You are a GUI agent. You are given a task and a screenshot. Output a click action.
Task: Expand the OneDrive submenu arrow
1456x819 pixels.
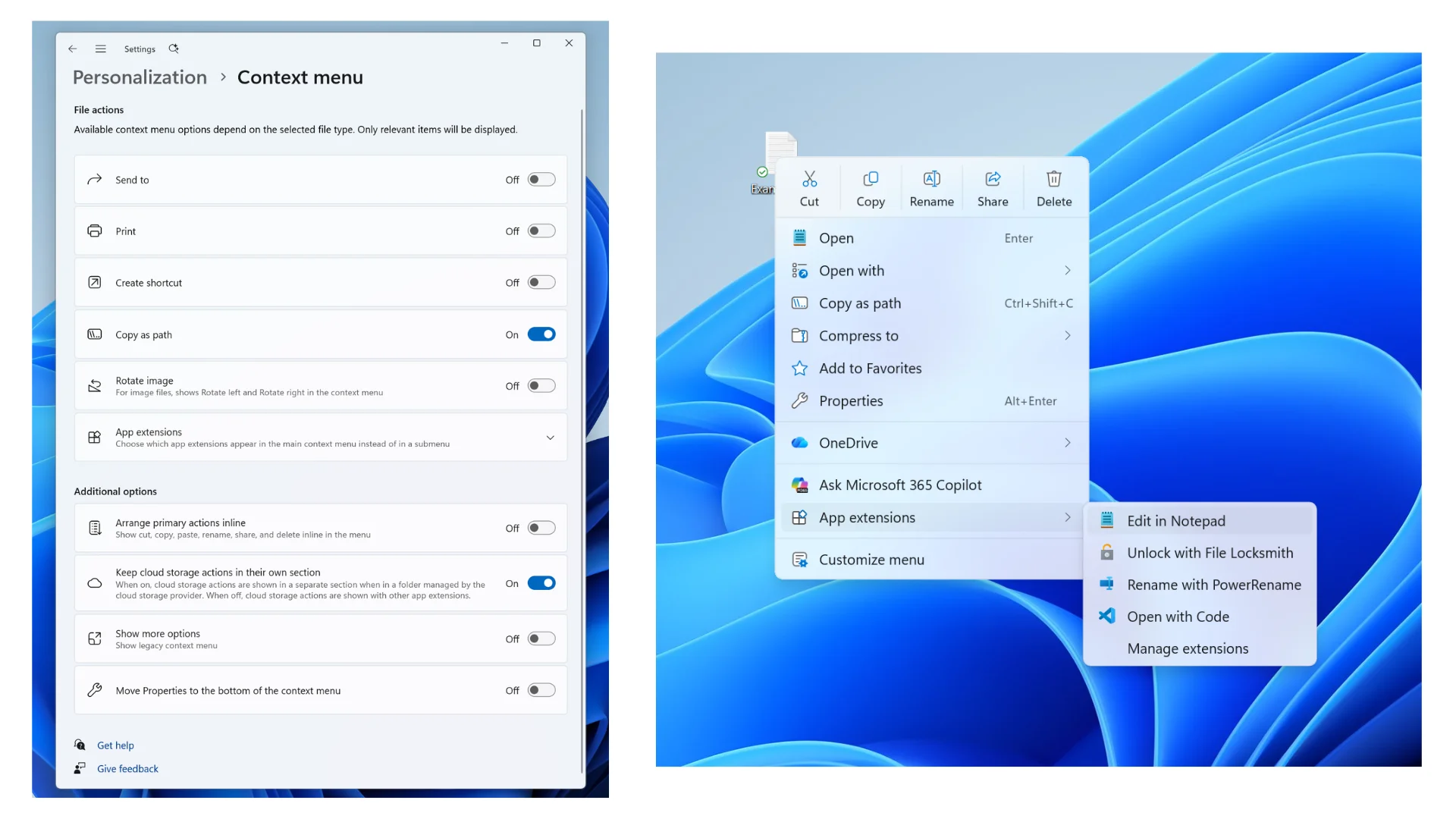[1067, 443]
